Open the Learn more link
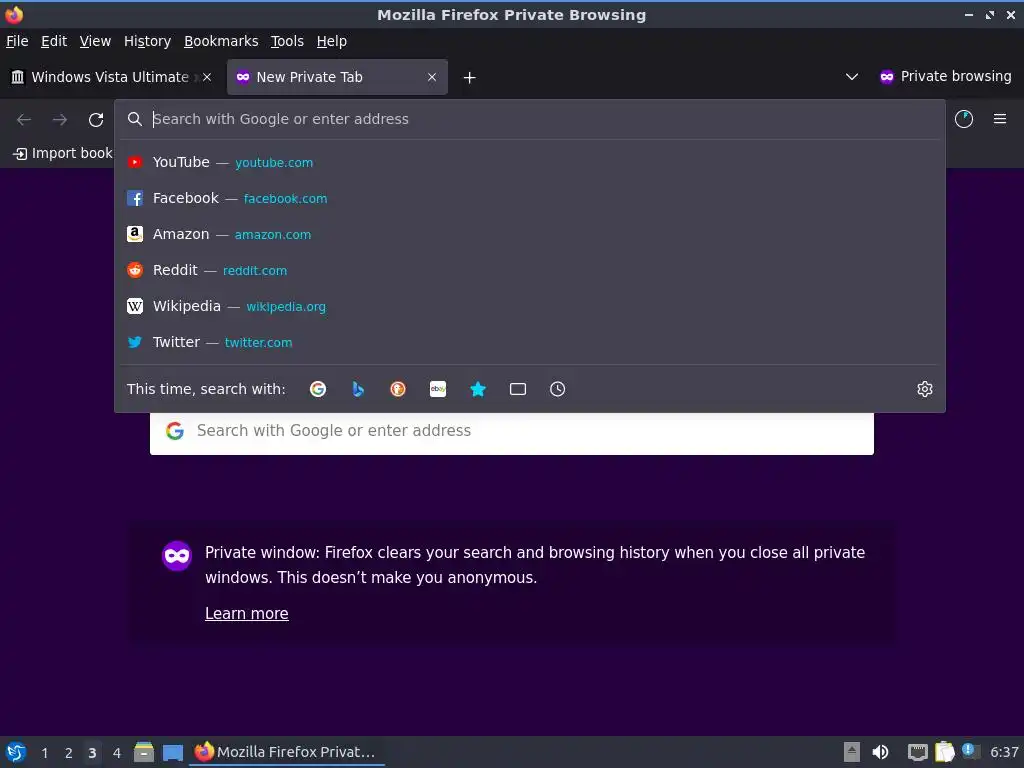Screen dimensions: 1024x768 click(247, 614)
